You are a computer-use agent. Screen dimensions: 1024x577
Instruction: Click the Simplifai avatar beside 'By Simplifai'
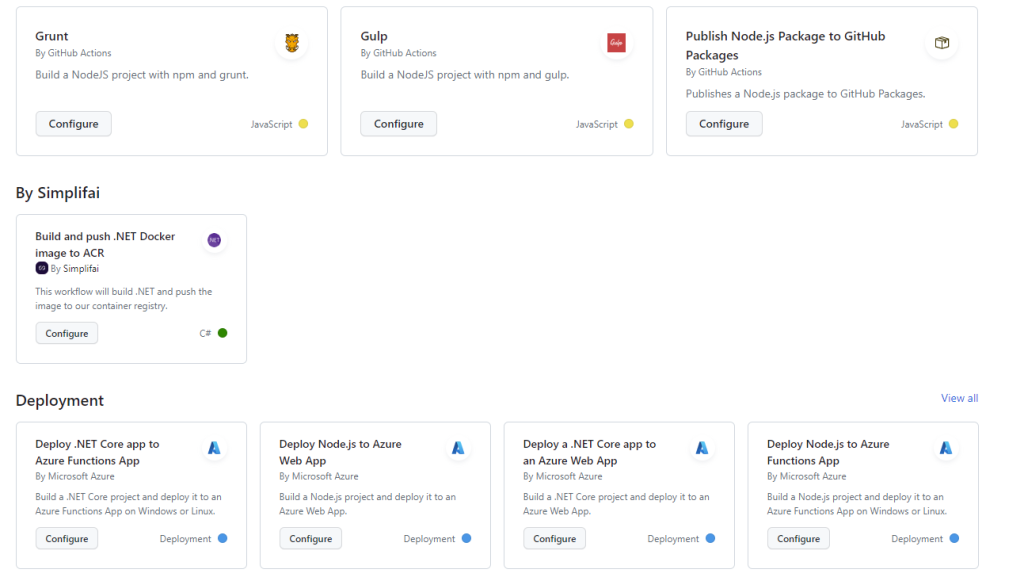click(x=41, y=268)
